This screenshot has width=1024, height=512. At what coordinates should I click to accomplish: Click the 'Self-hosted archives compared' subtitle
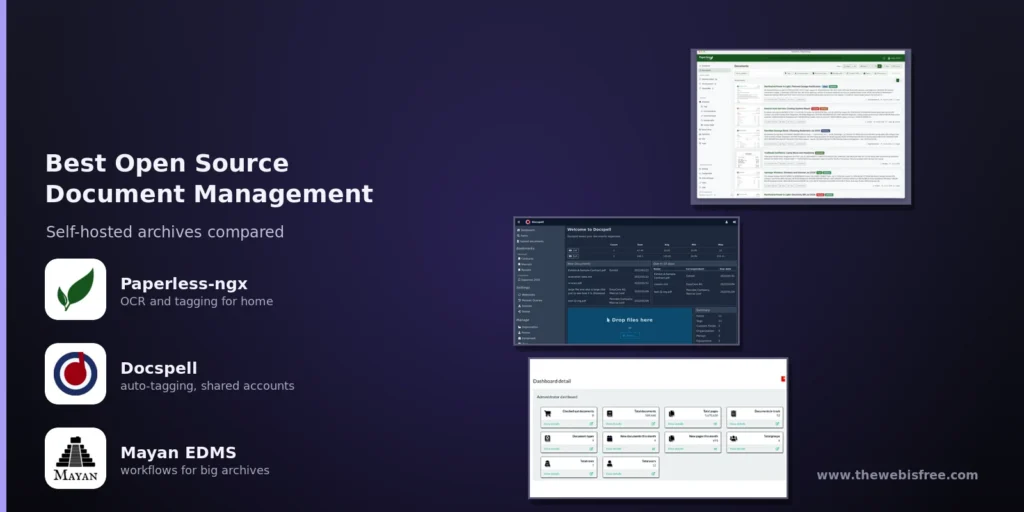[x=165, y=232]
